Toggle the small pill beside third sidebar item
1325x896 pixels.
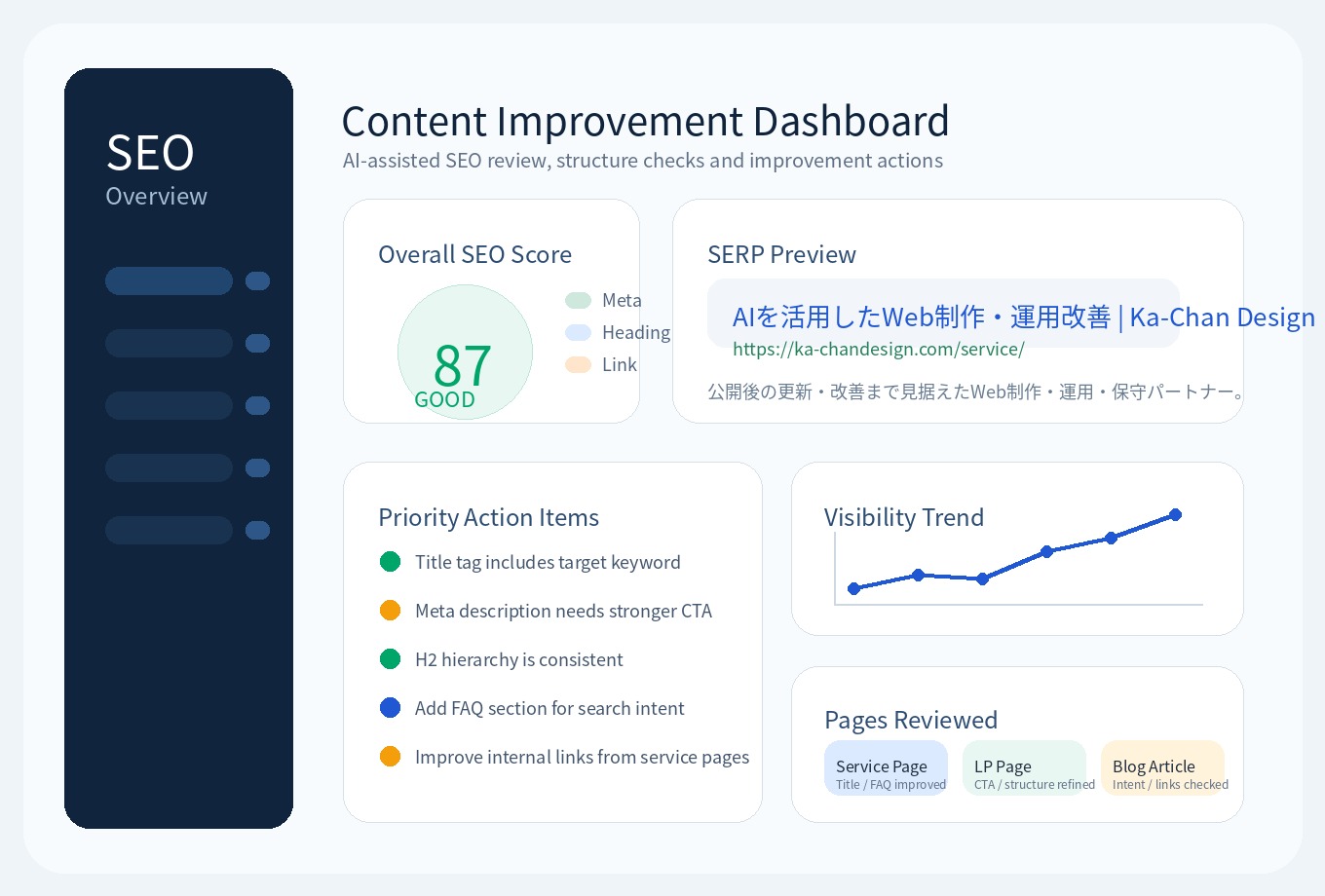pos(257,405)
